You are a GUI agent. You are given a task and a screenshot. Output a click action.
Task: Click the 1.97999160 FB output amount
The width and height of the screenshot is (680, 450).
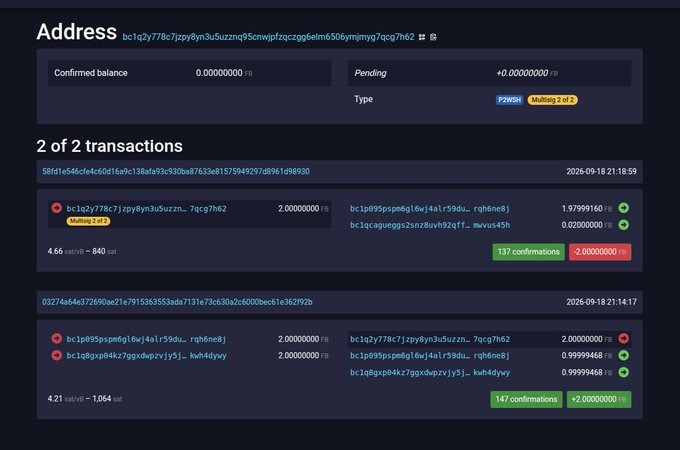pos(586,209)
